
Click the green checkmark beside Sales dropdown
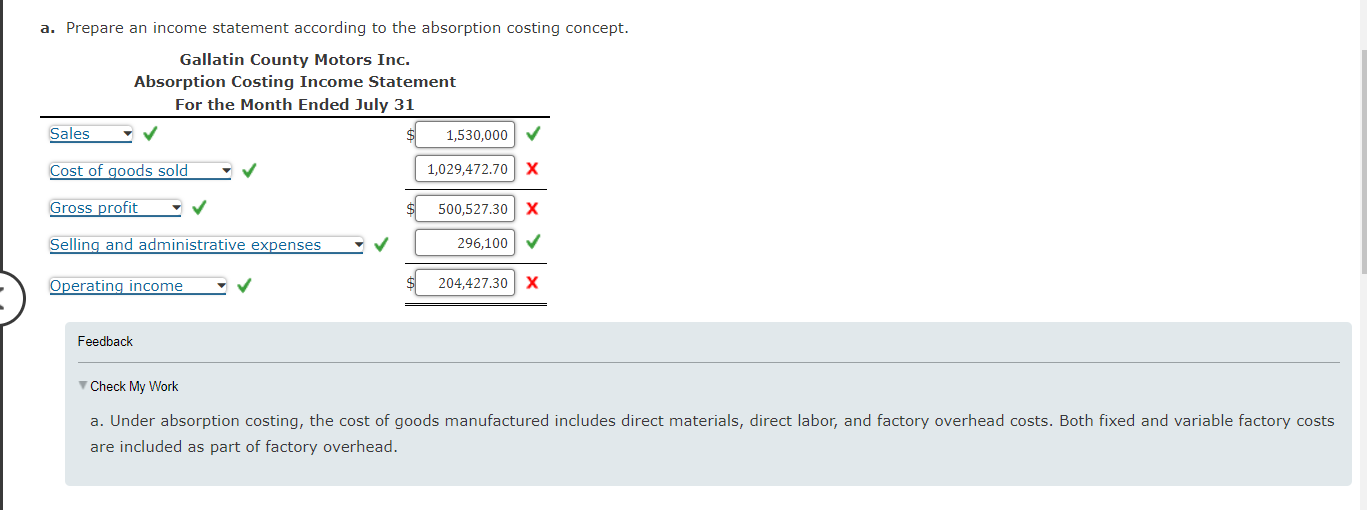click(x=150, y=133)
